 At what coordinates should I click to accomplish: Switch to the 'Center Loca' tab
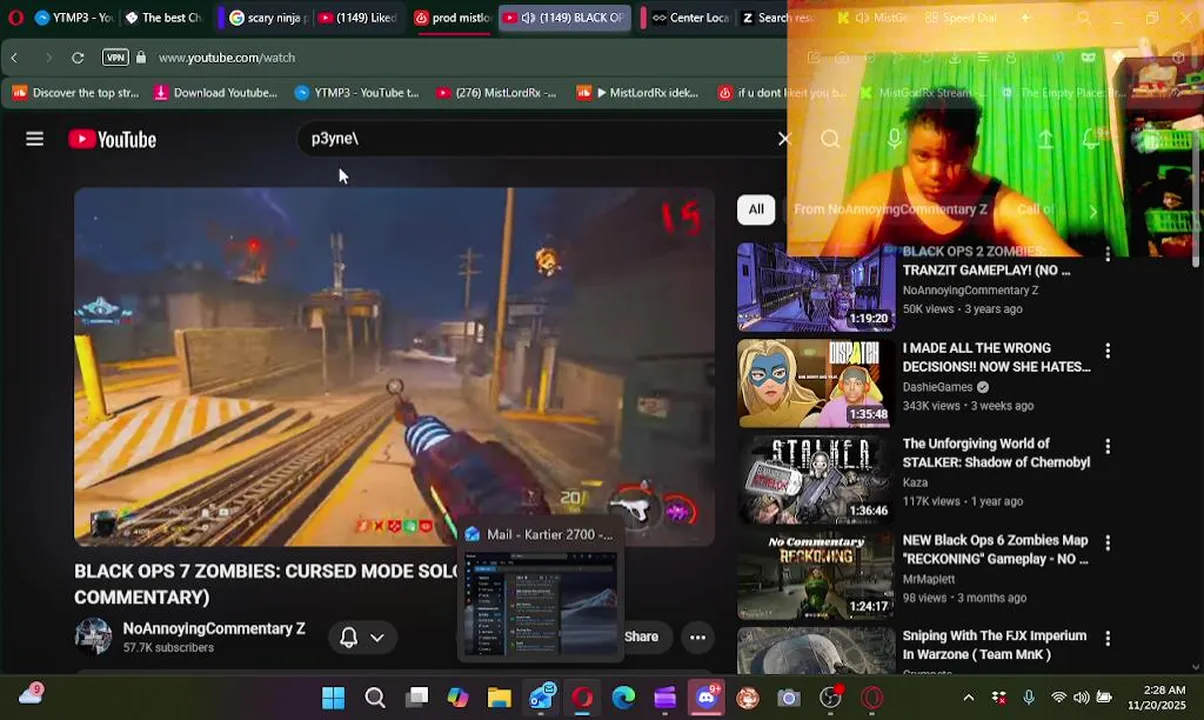coord(688,18)
